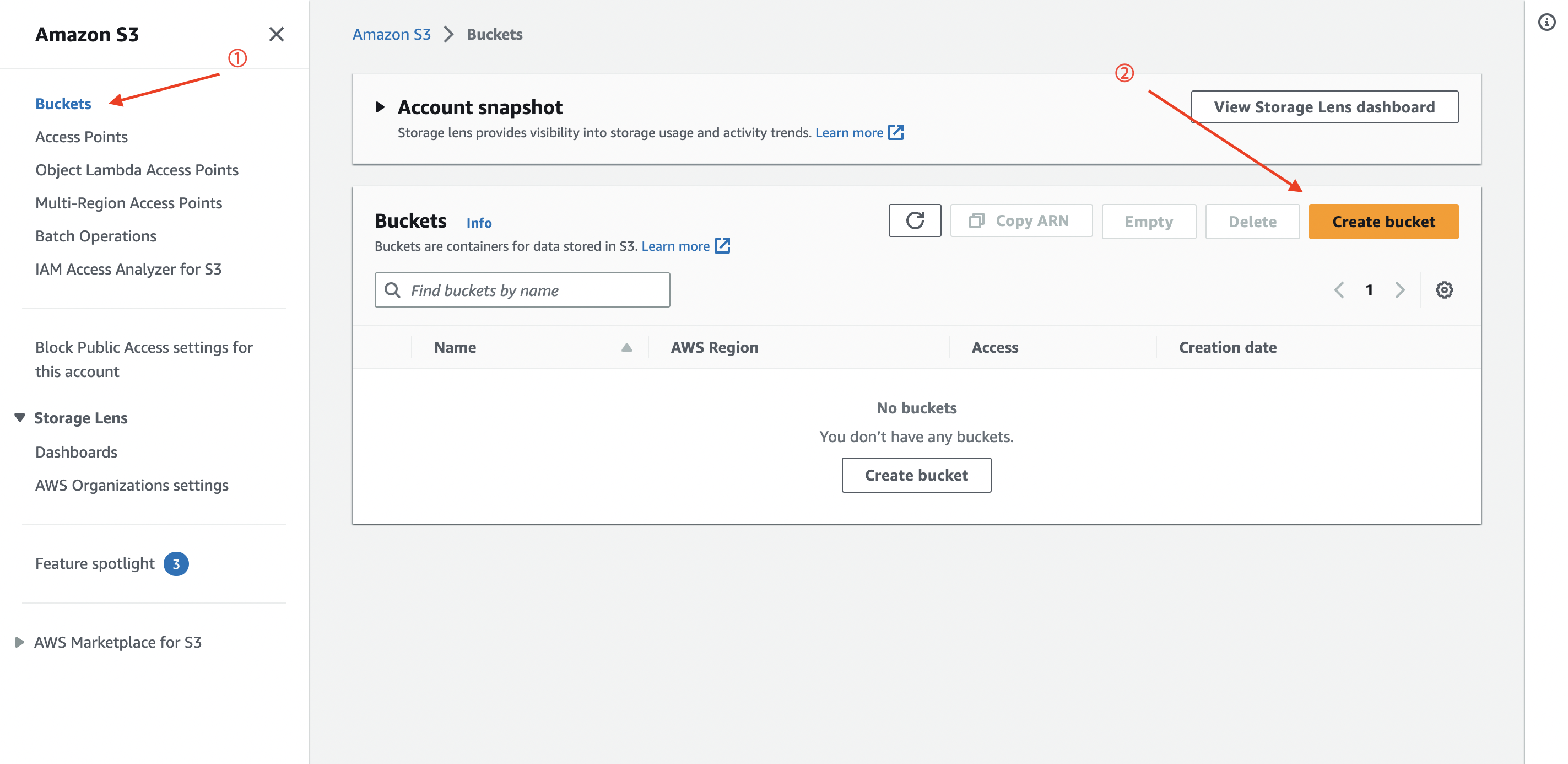Click the info circle icon at top right

pyautogui.click(x=1546, y=23)
